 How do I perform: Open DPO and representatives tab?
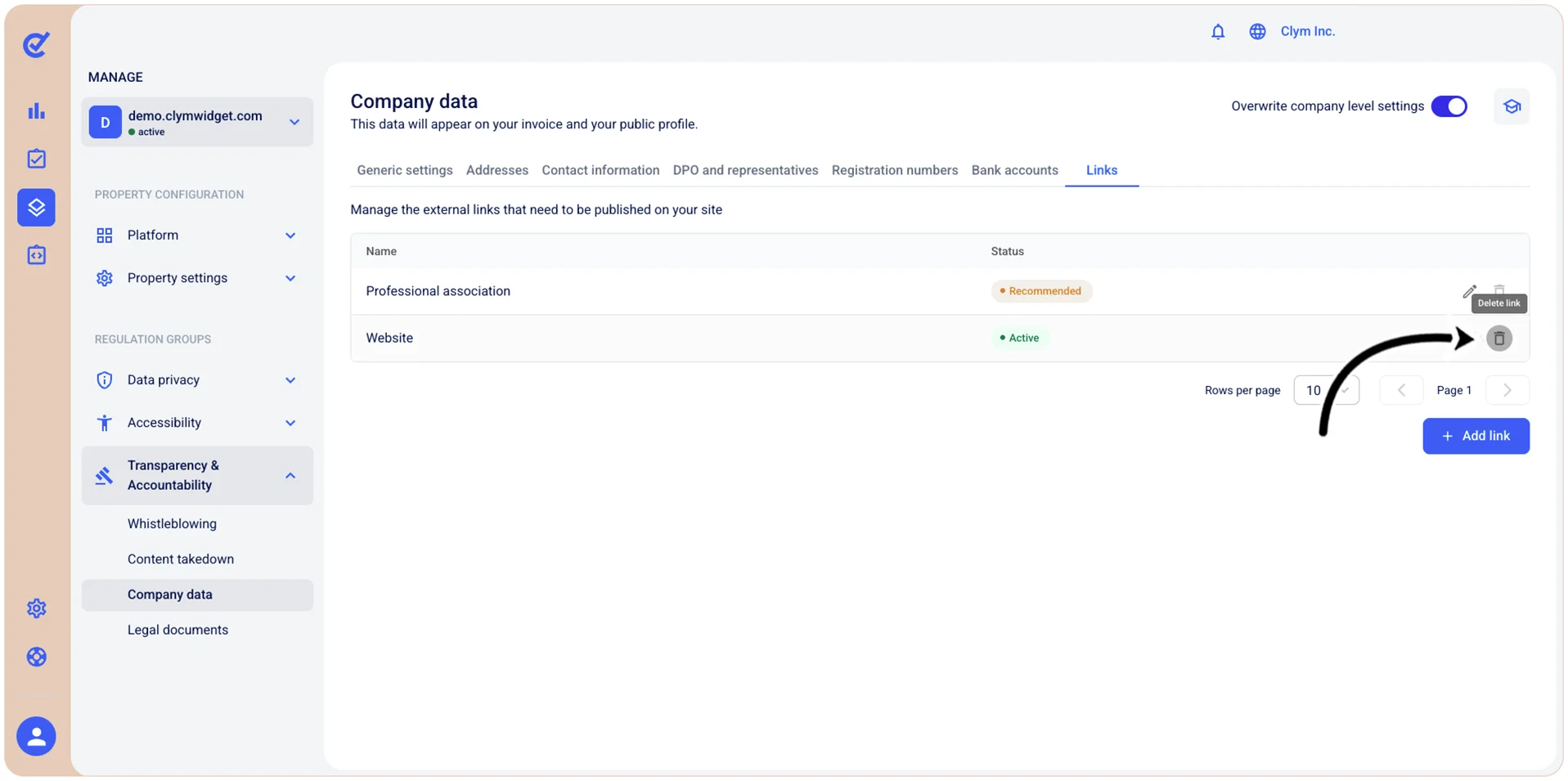pyautogui.click(x=745, y=170)
